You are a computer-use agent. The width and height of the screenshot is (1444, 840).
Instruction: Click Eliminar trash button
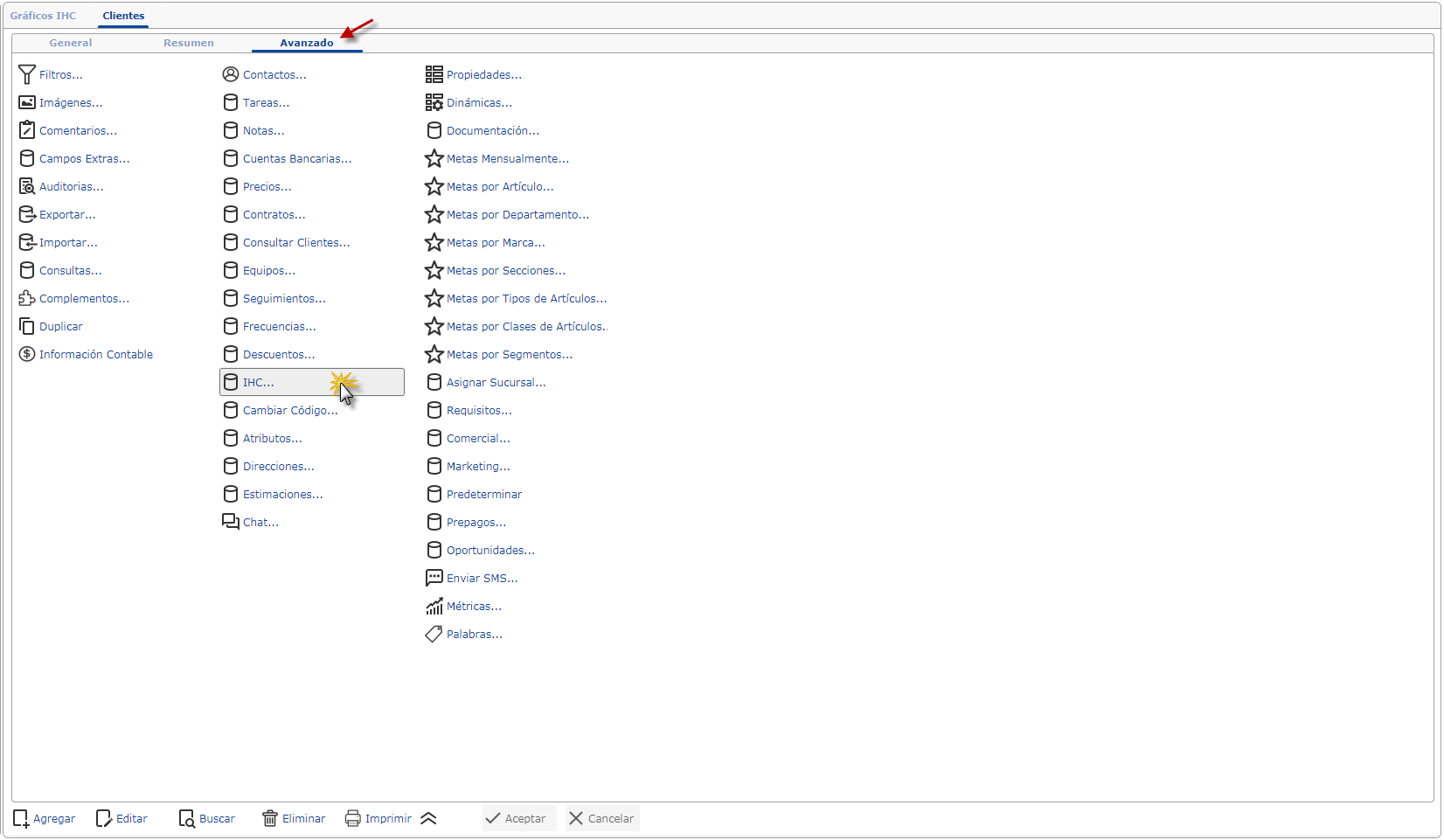tap(294, 819)
